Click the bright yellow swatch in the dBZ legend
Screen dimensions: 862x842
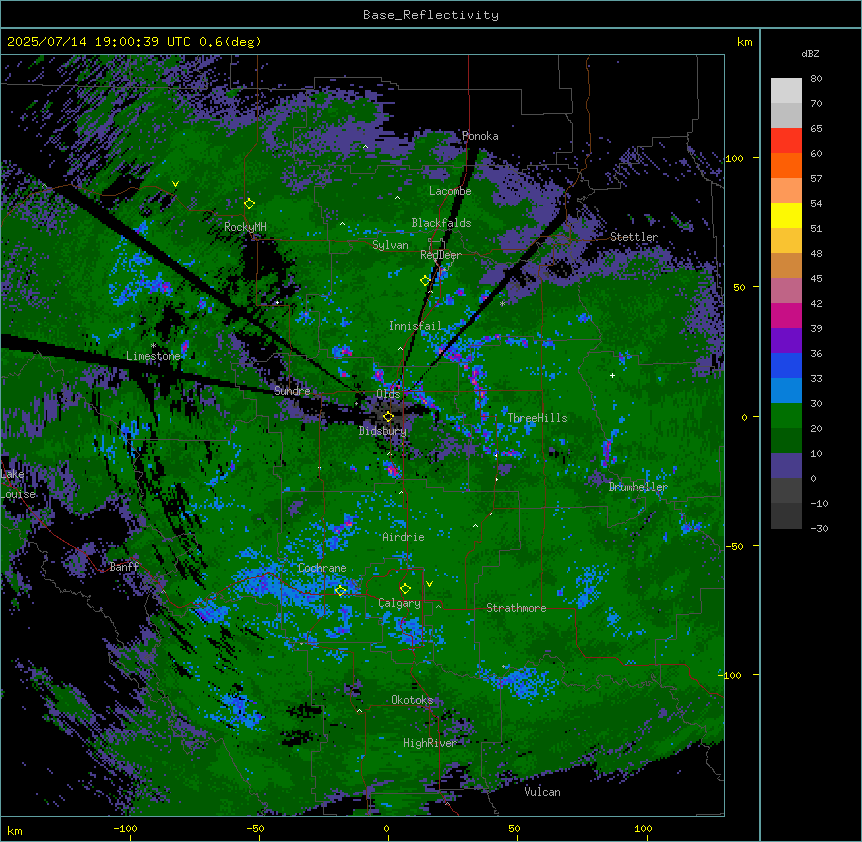click(x=786, y=215)
